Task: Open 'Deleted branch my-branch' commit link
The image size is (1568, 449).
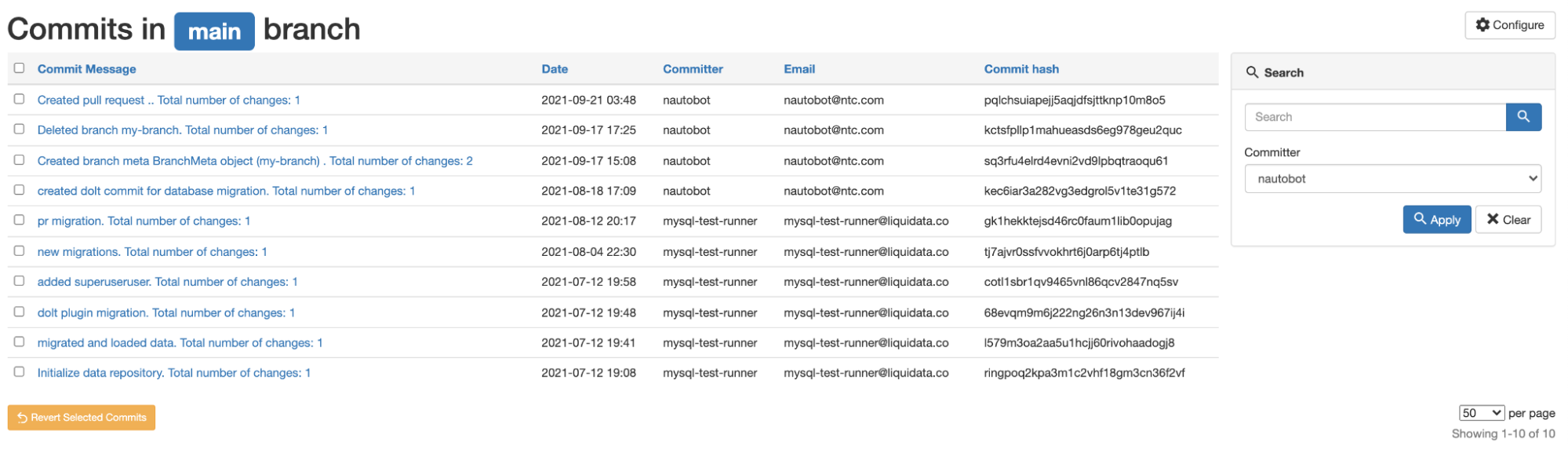Action: click(x=183, y=130)
